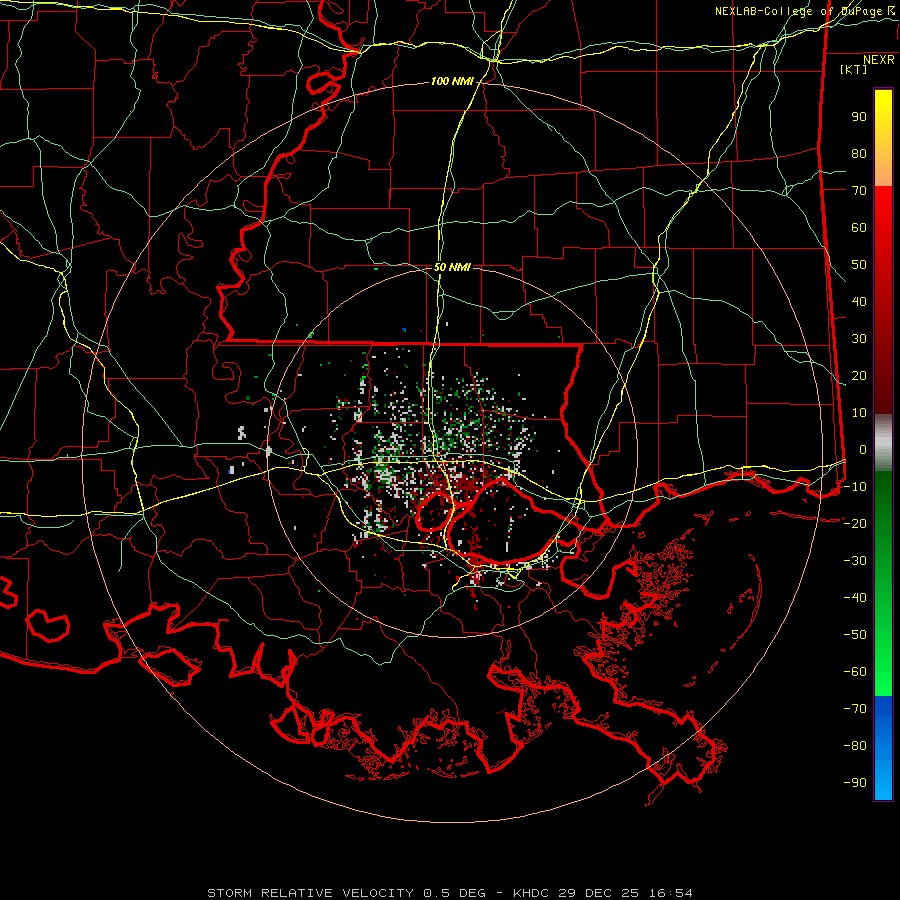Click the positive 20 scale label
900x900 pixels.
click(x=859, y=375)
